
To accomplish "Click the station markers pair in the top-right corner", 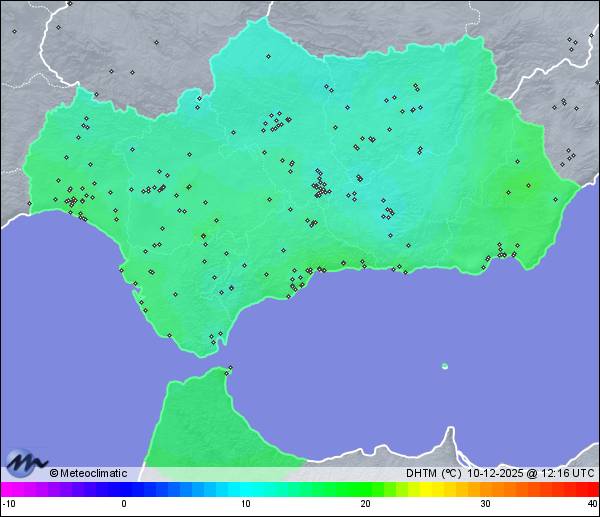I will click(571, 42).
